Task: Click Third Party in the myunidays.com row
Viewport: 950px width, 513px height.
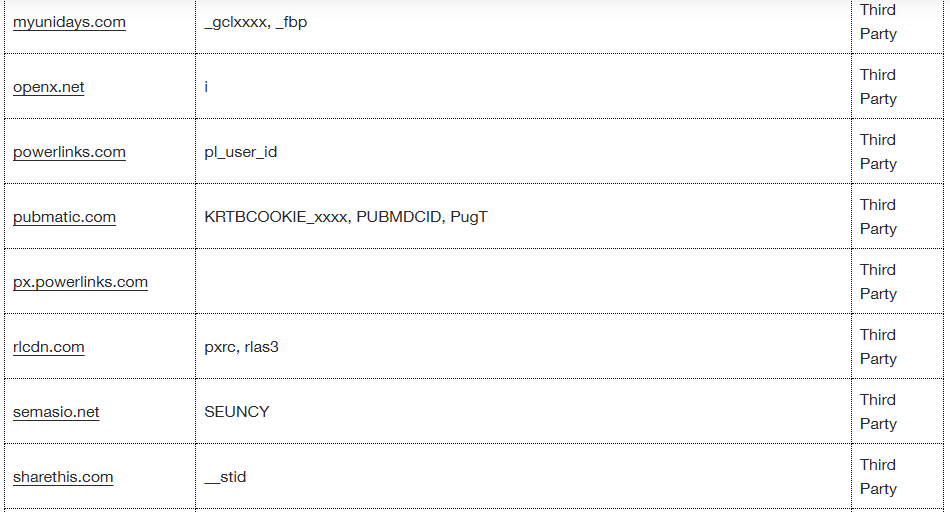Action: point(878,22)
